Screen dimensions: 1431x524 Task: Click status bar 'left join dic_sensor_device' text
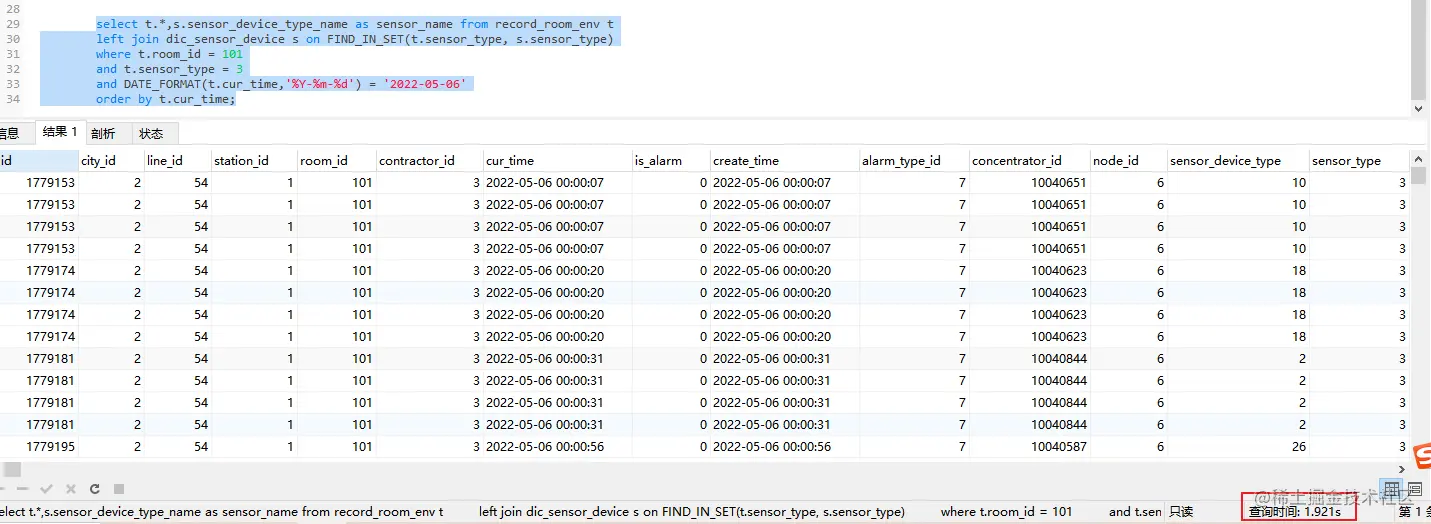click(691, 512)
